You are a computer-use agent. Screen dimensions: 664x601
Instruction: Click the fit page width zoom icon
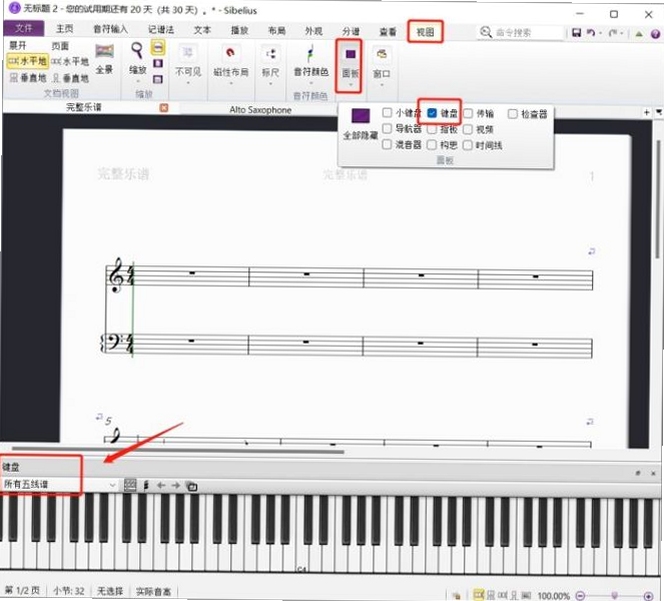tap(158, 47)
